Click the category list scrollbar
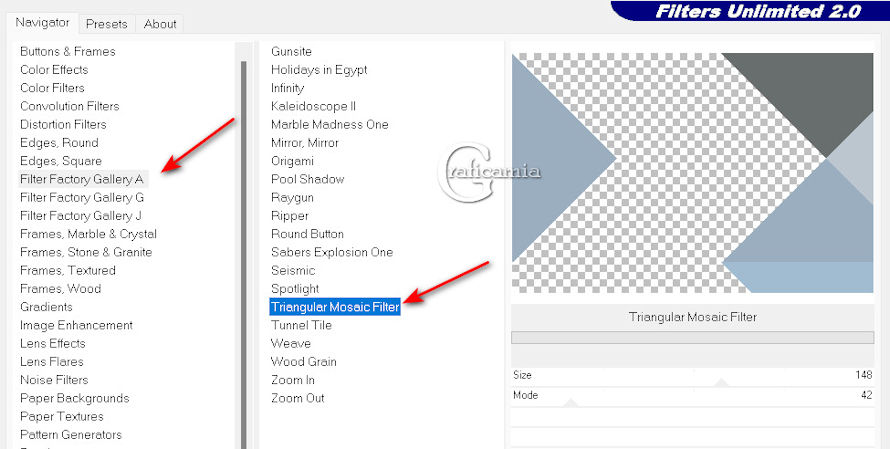This screenshot has height=449, width=890. [244, 255]
